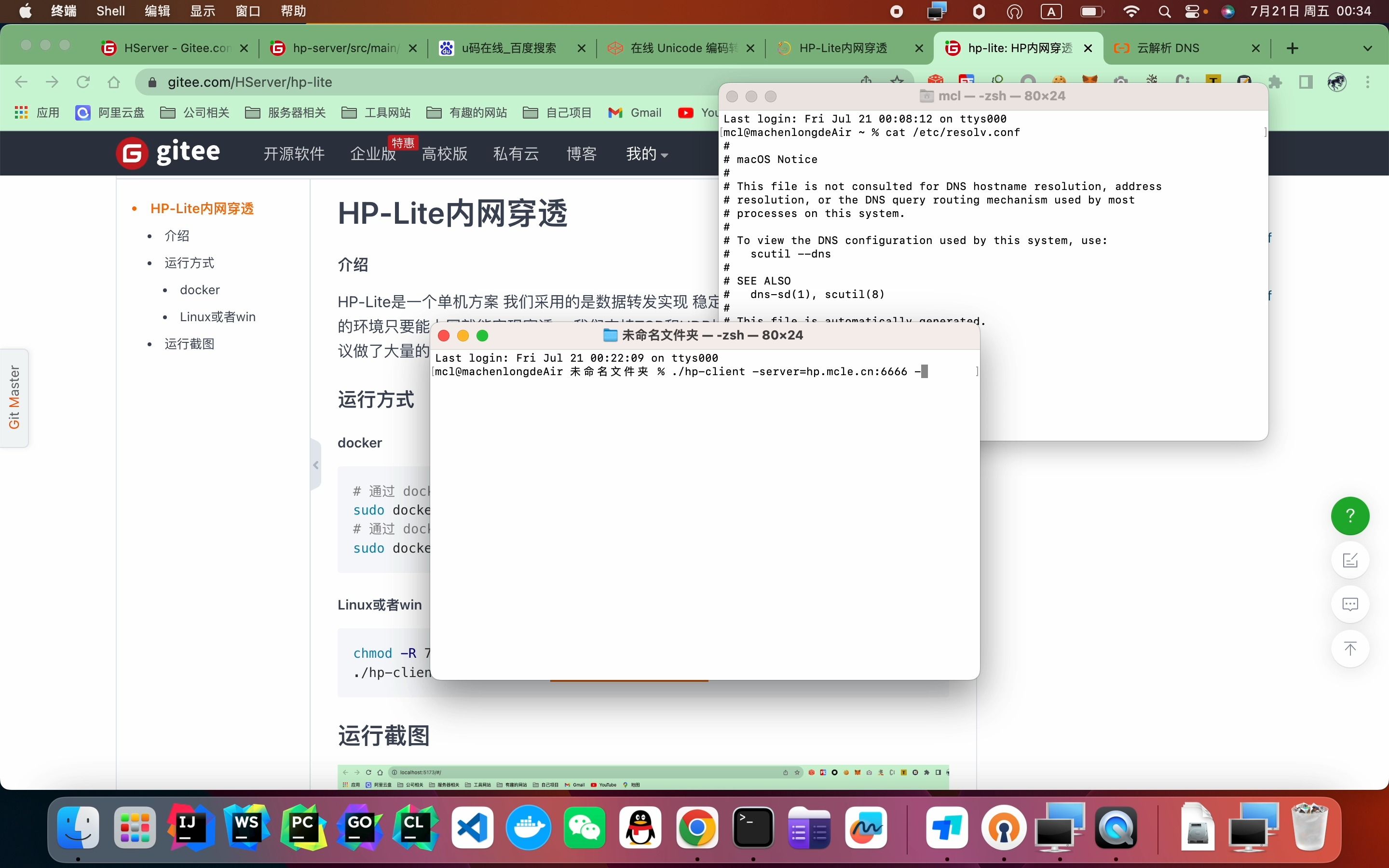Open the 服务器相关 bookmarks folder
Screen dimensions: 1389x868
(286, 112)
